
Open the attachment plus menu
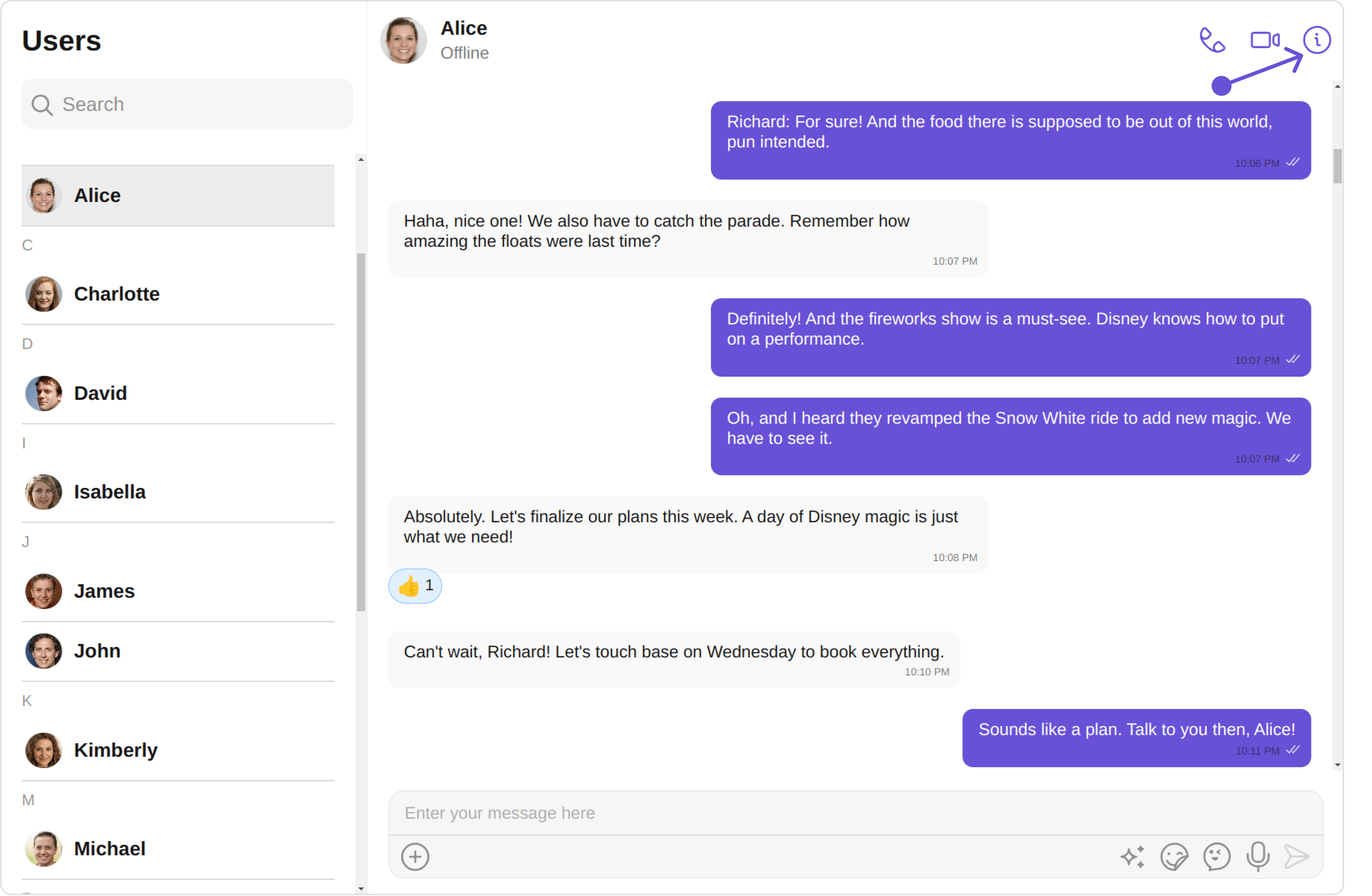pyautogui.click(x=416, y=858)
